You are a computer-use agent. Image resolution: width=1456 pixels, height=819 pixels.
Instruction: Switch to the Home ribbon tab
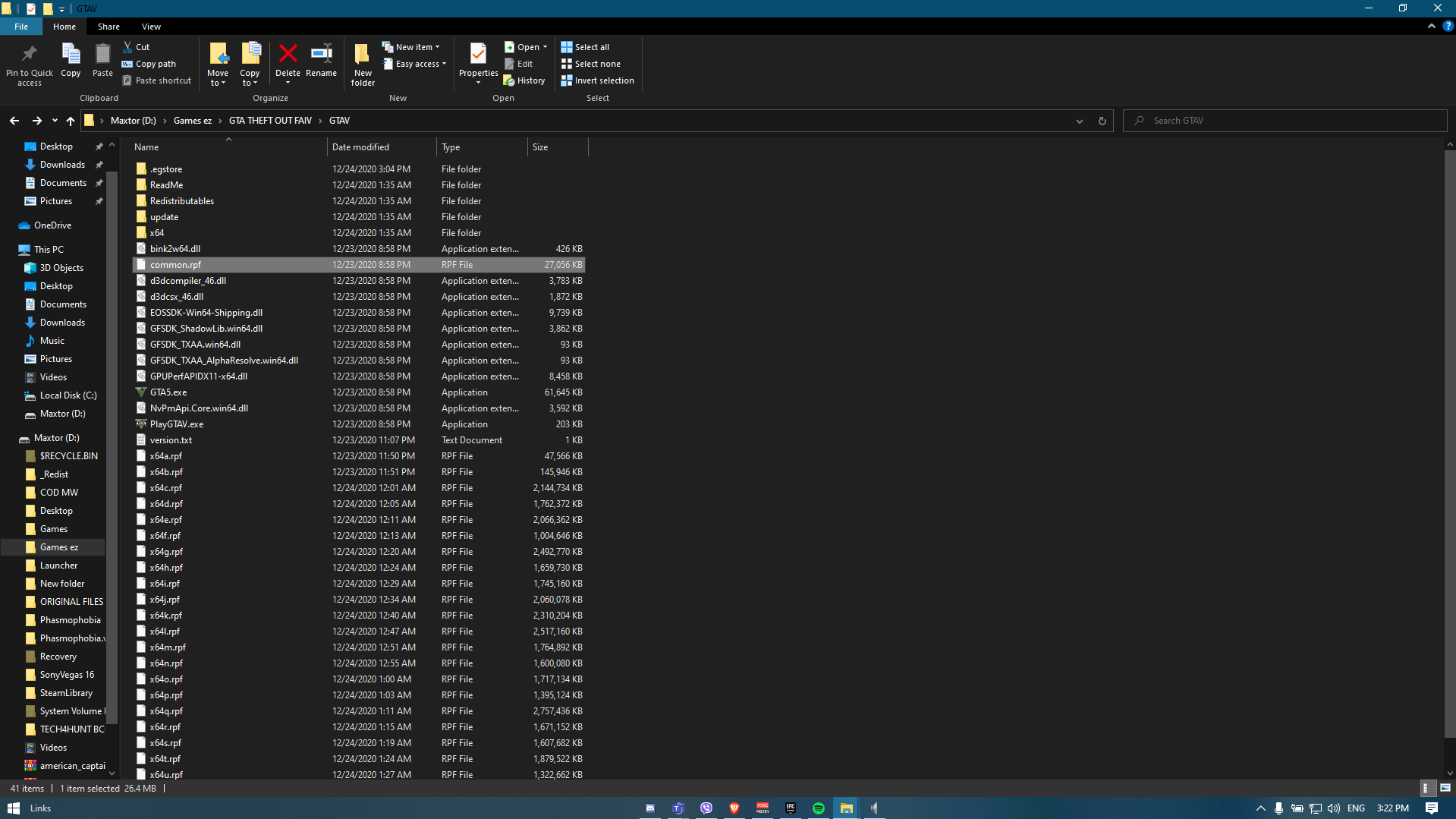64,27
